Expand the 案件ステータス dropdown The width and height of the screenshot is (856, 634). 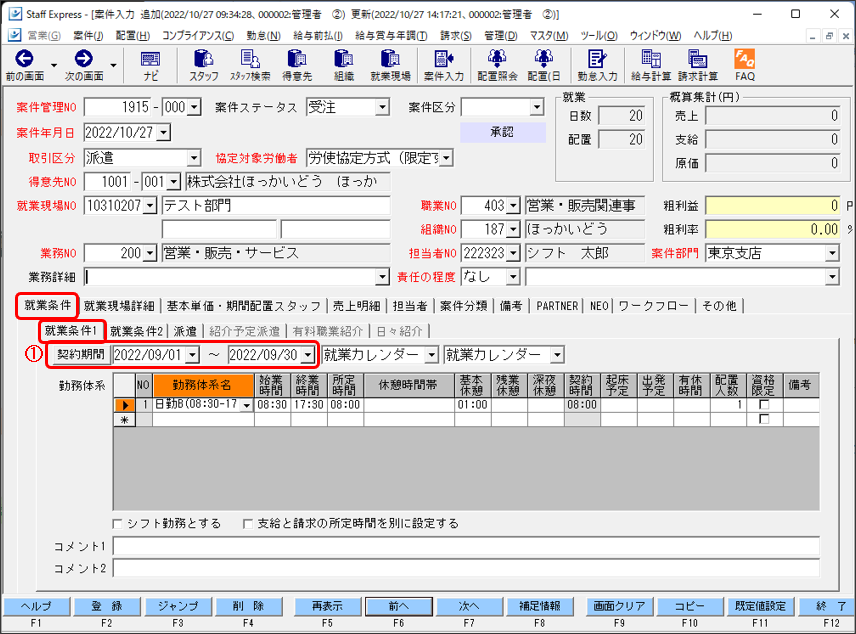[382, 107]
